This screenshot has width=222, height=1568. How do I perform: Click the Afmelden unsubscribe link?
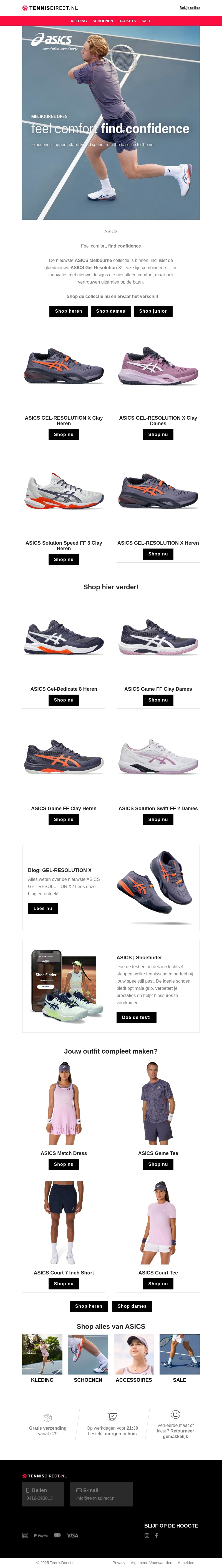(186, 1562)
